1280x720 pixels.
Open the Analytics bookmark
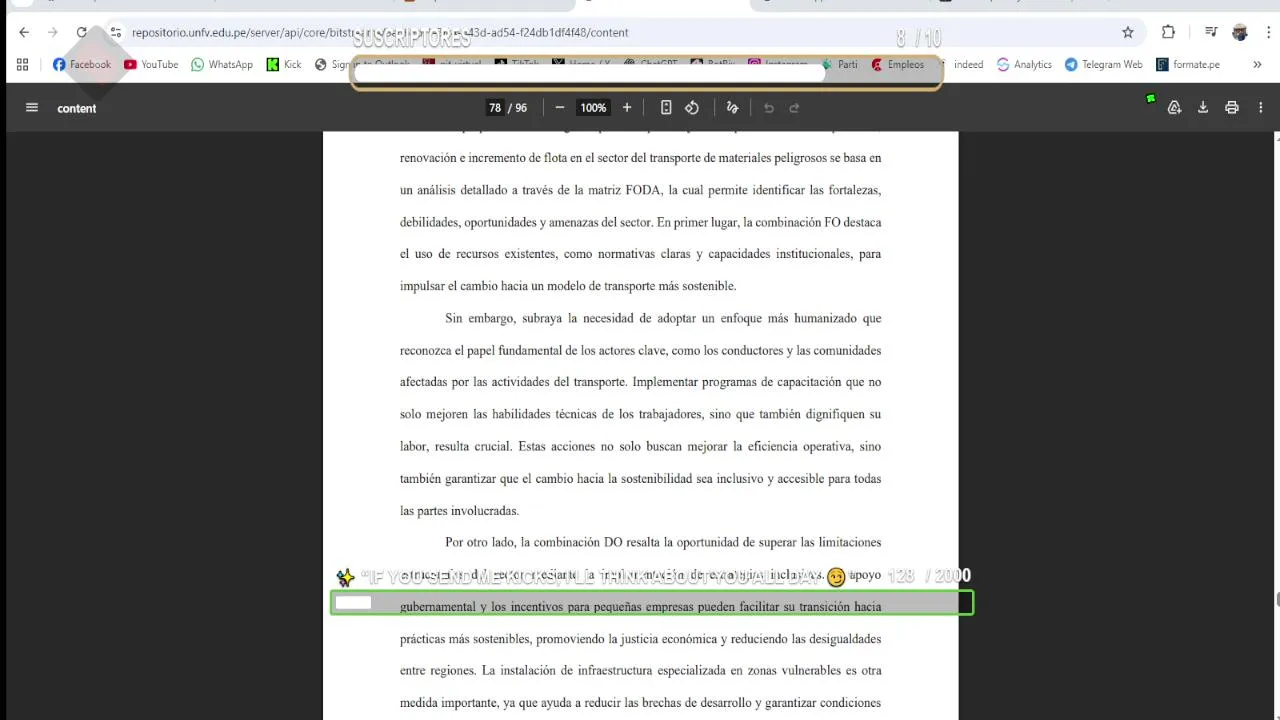(x=1024, y=64)
